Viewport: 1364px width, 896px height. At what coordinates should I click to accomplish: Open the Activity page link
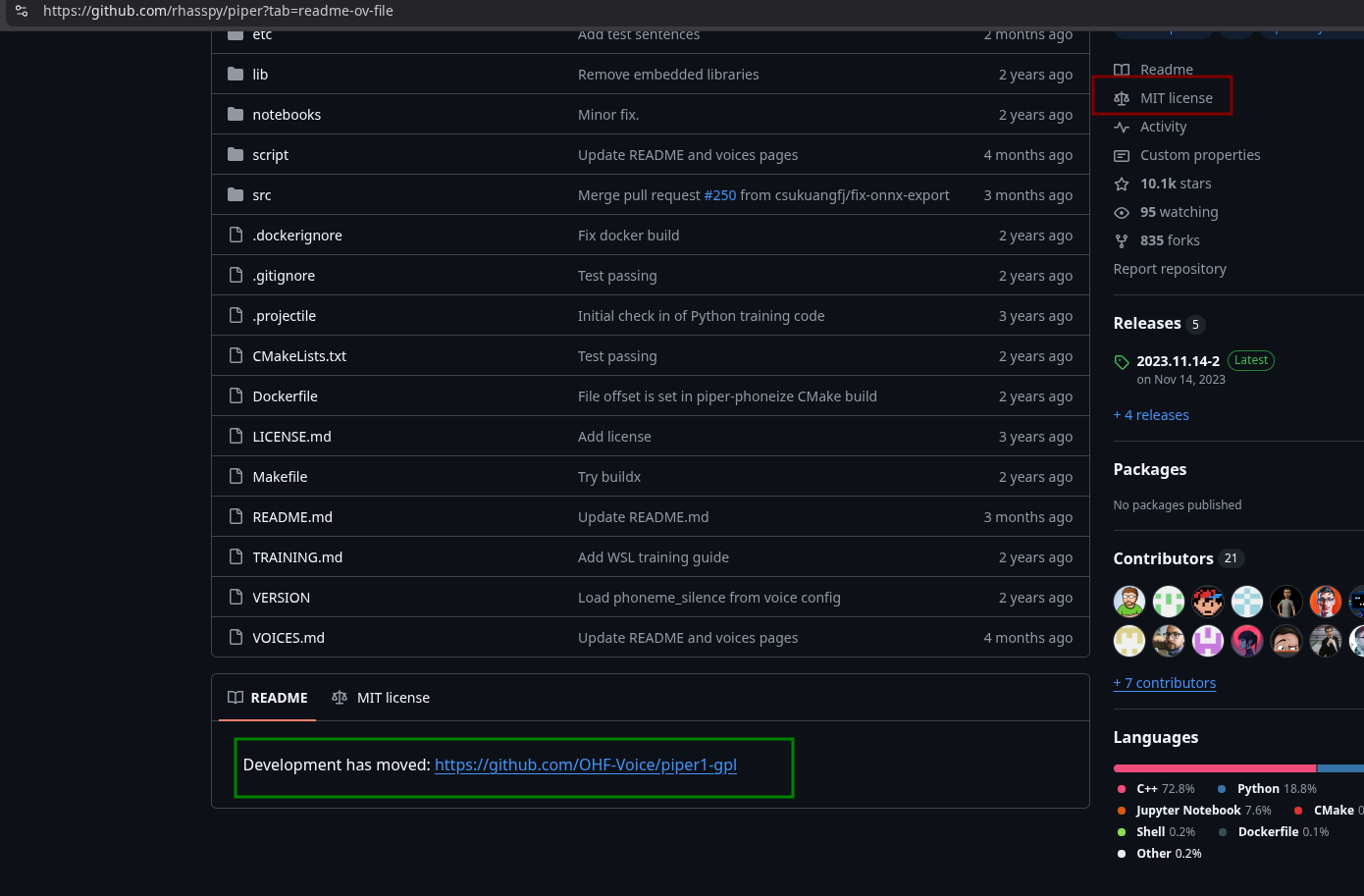[1164, 127]
